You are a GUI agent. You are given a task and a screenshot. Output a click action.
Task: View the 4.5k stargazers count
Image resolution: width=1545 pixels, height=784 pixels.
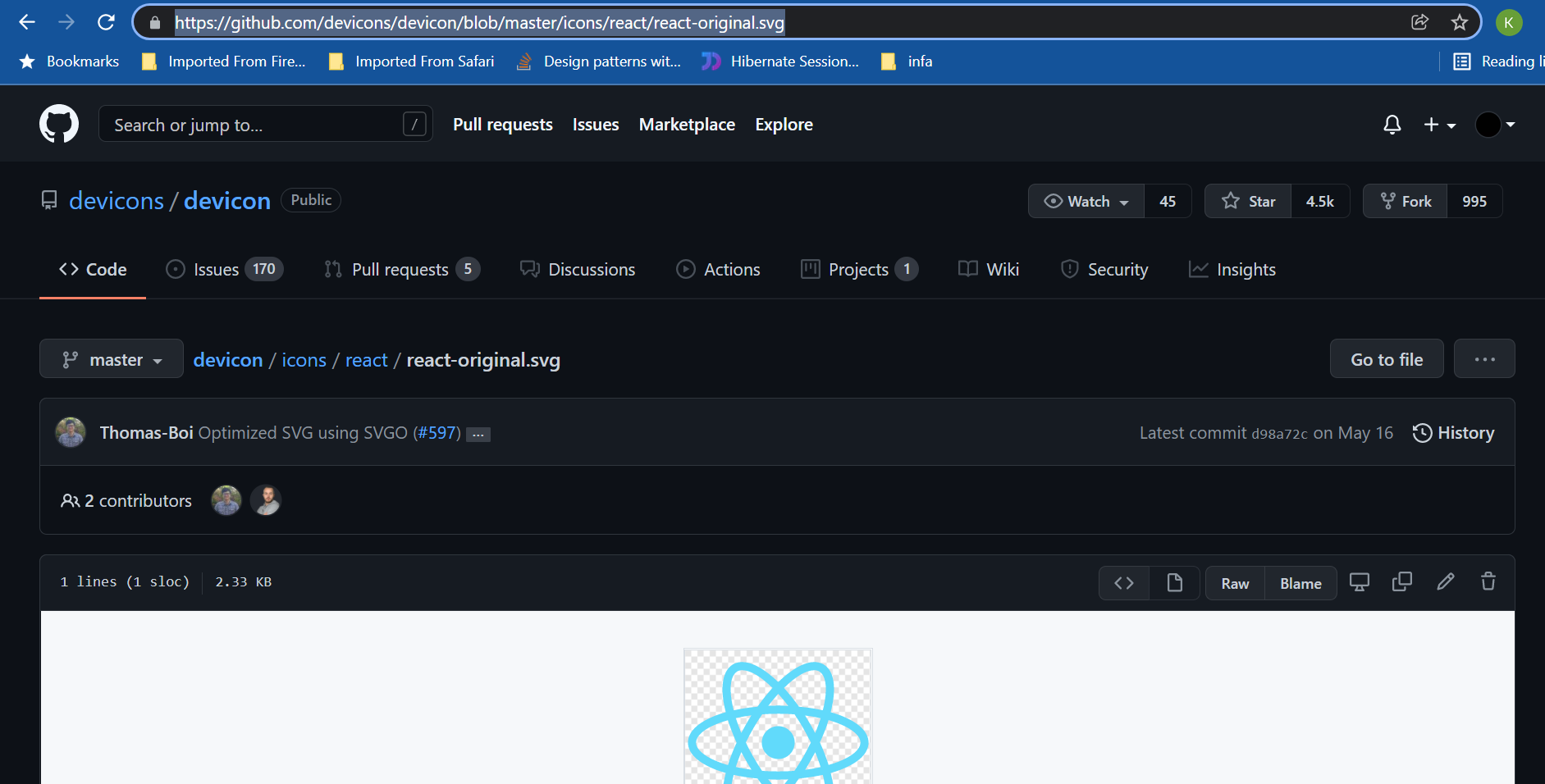click(x=1320, y=202)
